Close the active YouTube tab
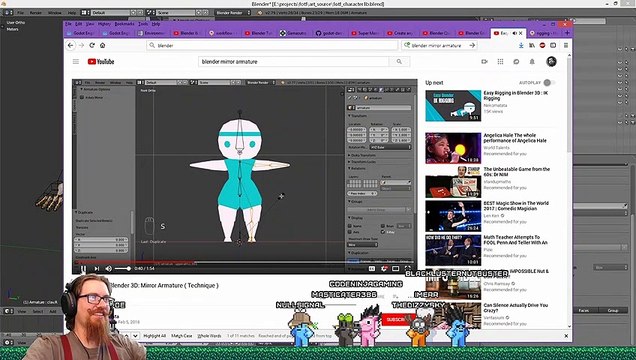This screenshot has width=636, height=360. click(x=521, y=33)
